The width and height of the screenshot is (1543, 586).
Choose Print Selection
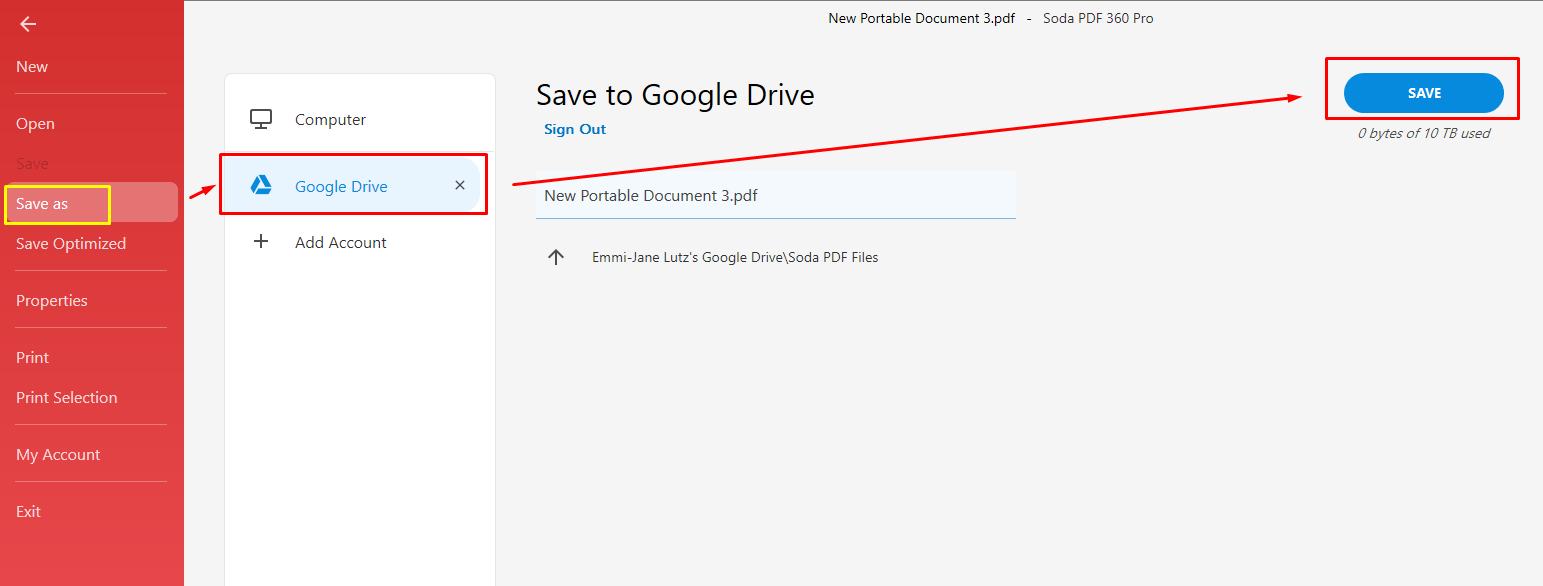[x=66, y=397]
